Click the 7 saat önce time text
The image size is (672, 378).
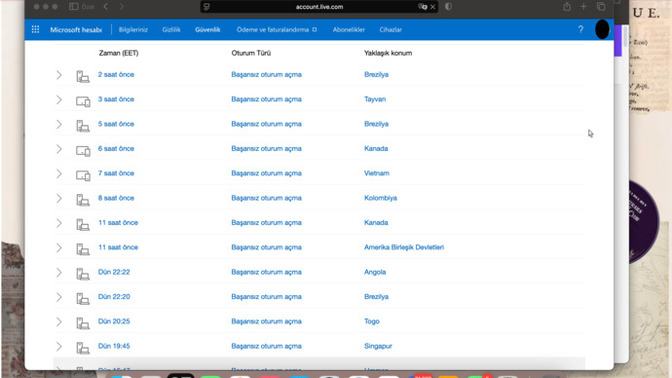(x=116, y=173)
